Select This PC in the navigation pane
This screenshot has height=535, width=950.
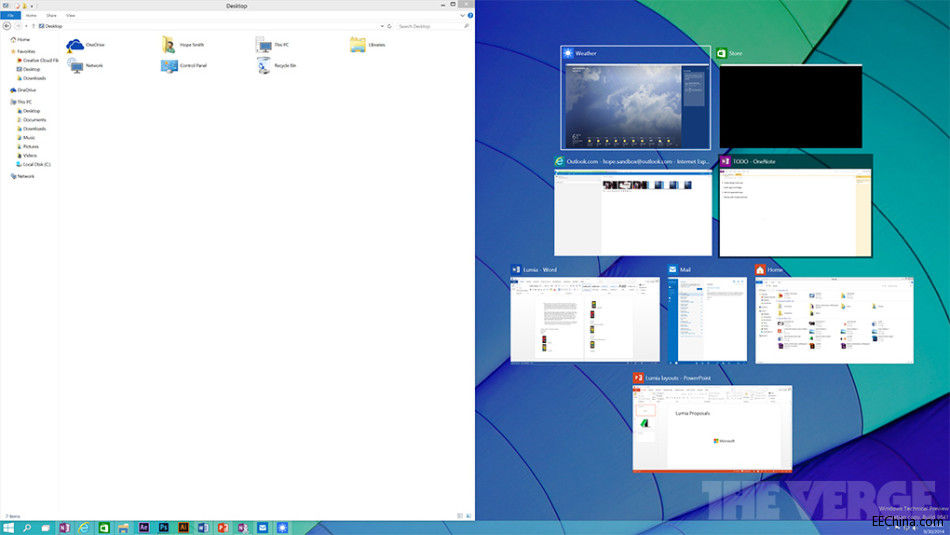click(x=21, y=102)
